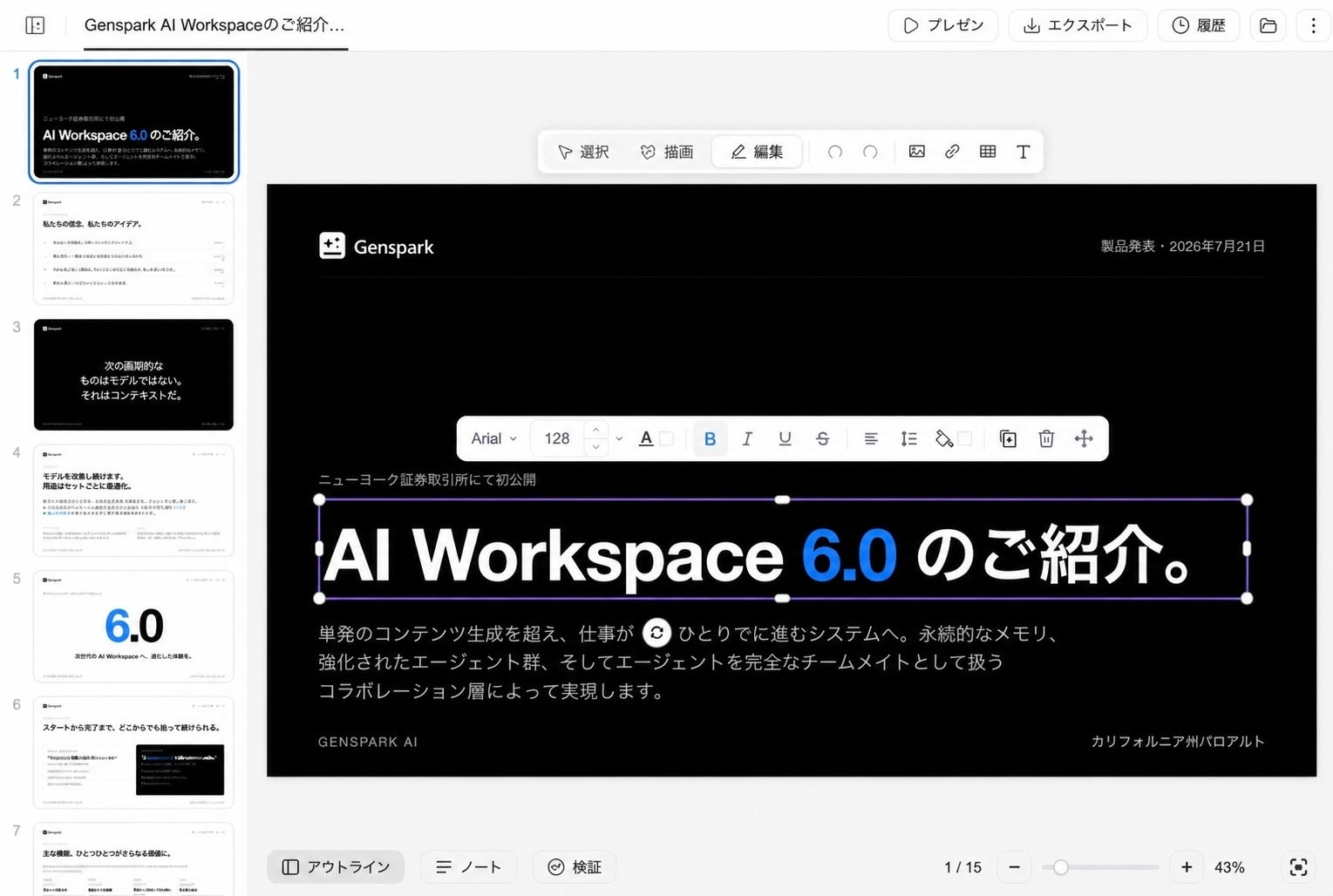1333x896 pixels.
Task: Toggle bold formatting
Action: click(710, 438)
